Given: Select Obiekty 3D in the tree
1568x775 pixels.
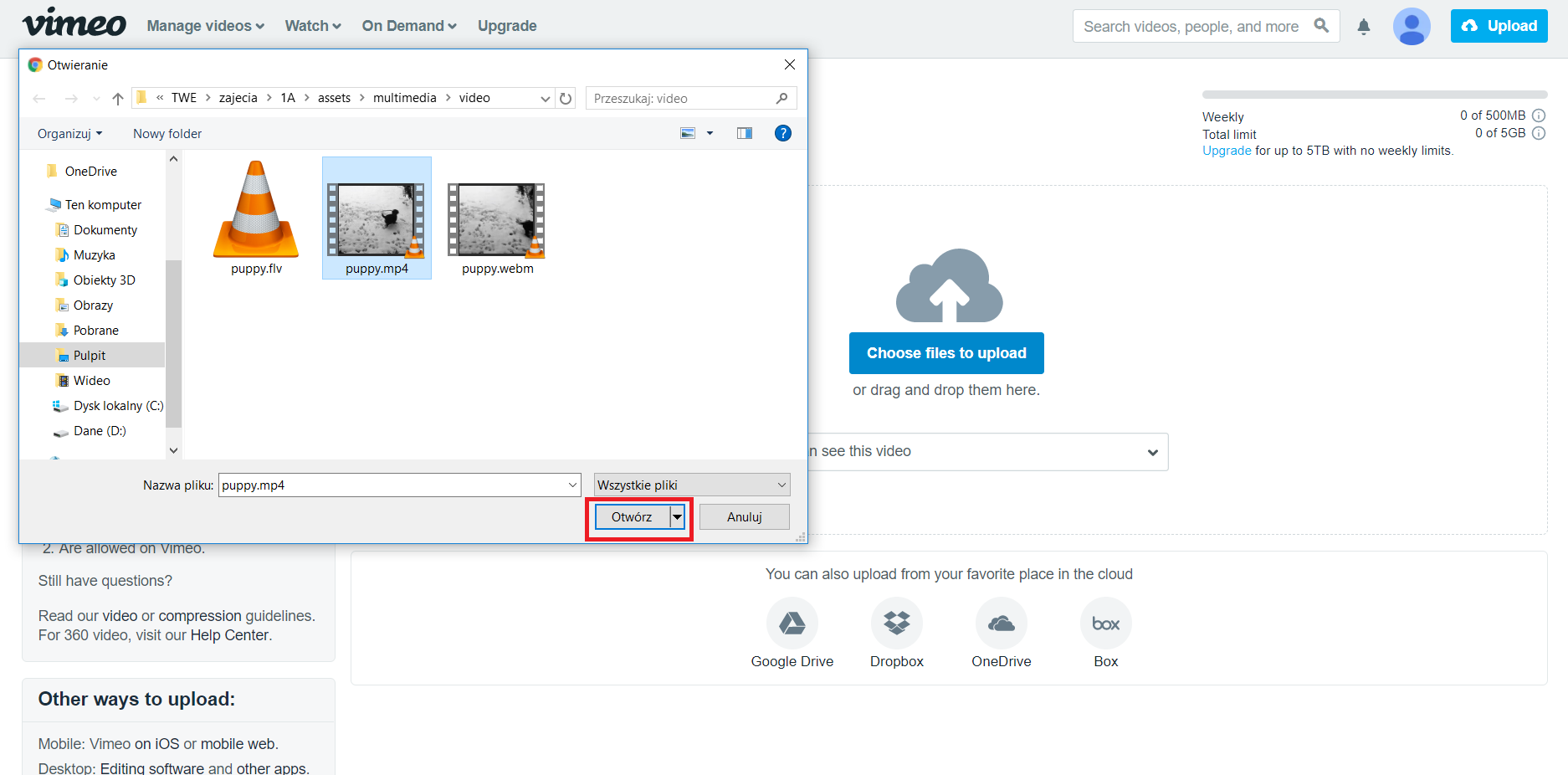Looking at the screenshot, I should (x=104, y=280).
